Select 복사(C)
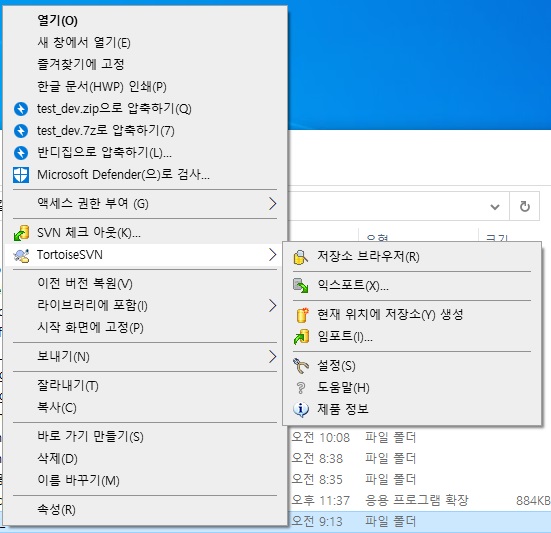Screen dimensions: 551x533 145,408
